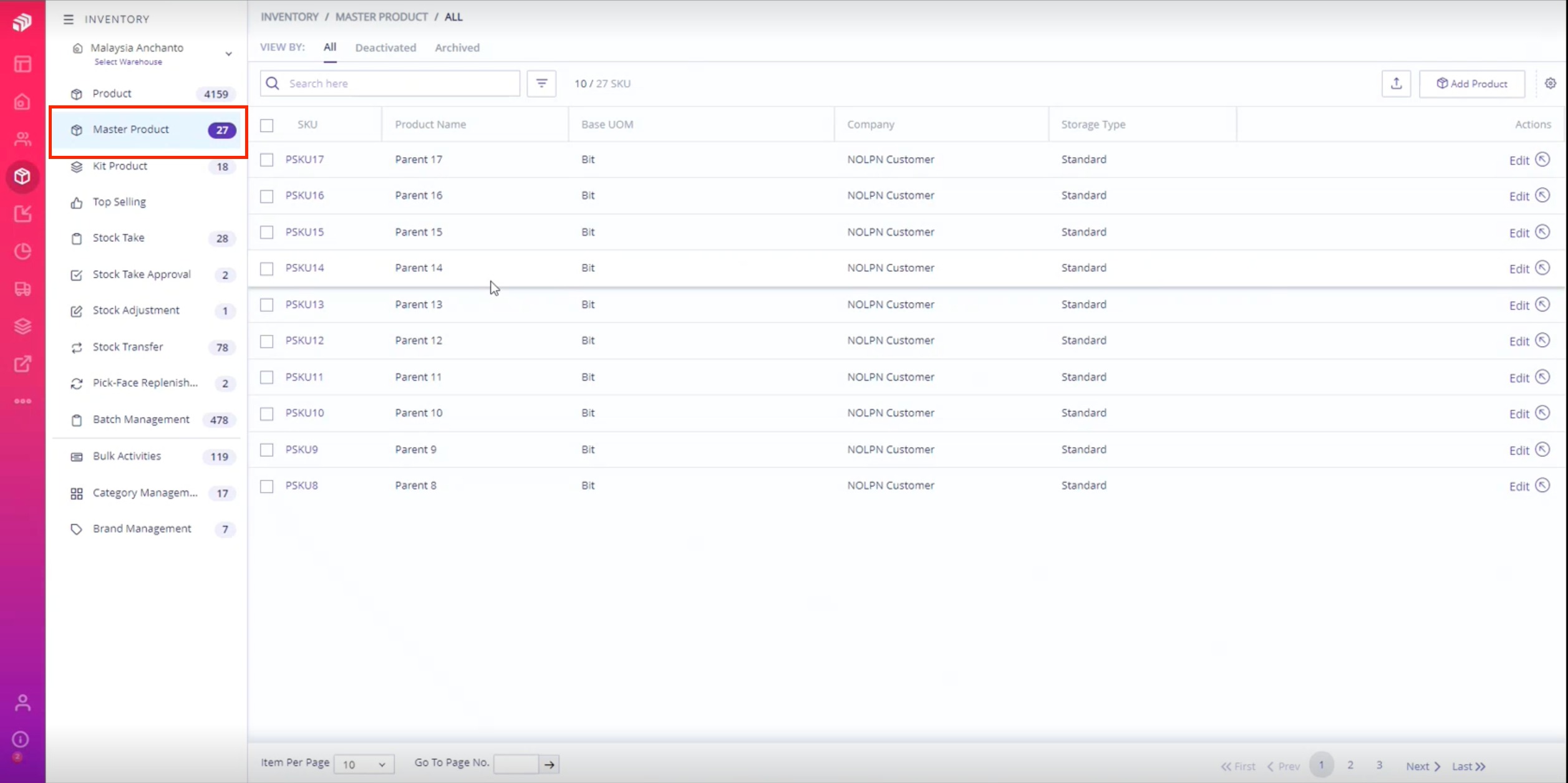The width and height of the screenshot is (1568, 783).
Task: Open the reports pie-chart icon in sidebar
Action: 22,251
